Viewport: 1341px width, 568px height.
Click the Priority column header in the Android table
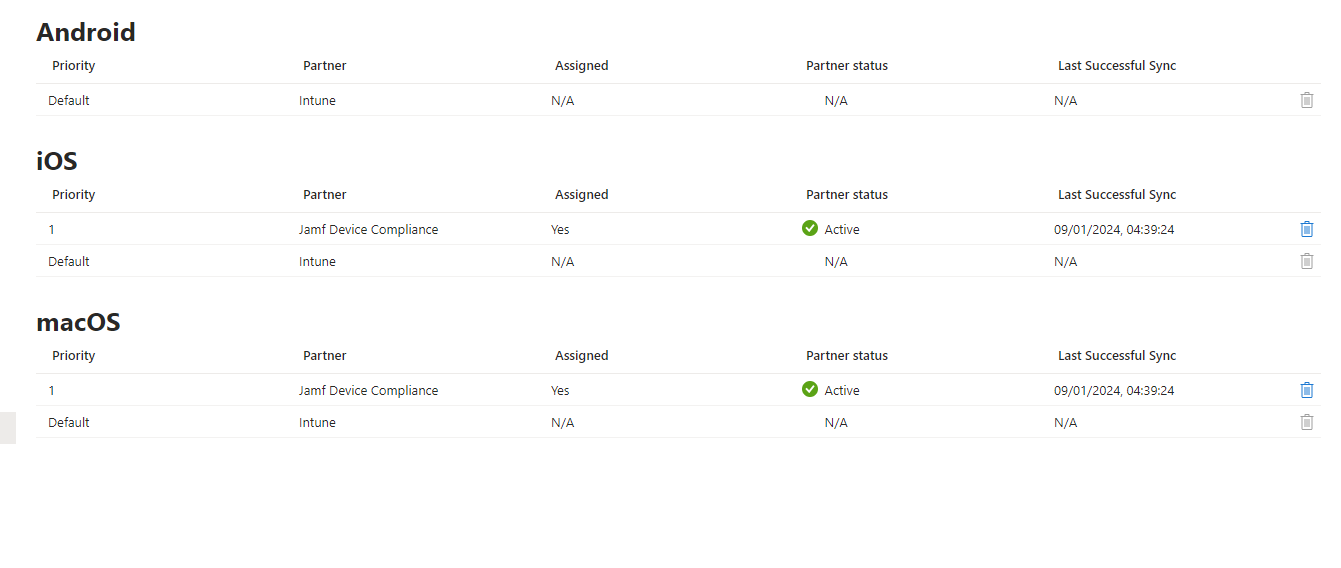pyautogui.click(x=74, y=65)
